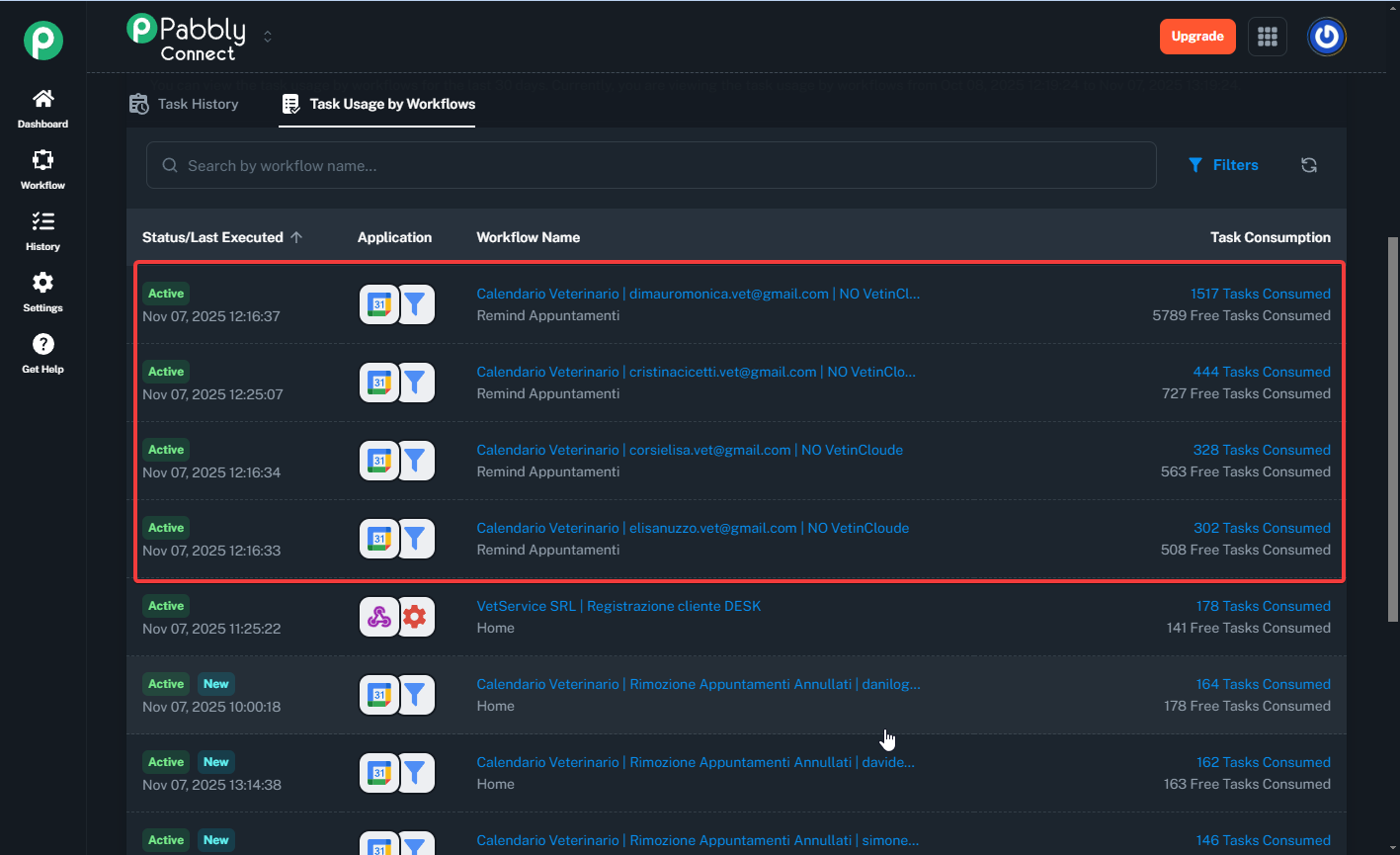This screenshot has width=1400, height=855.
Task: Open the History icon in sidebar
Action: (42, 222)
